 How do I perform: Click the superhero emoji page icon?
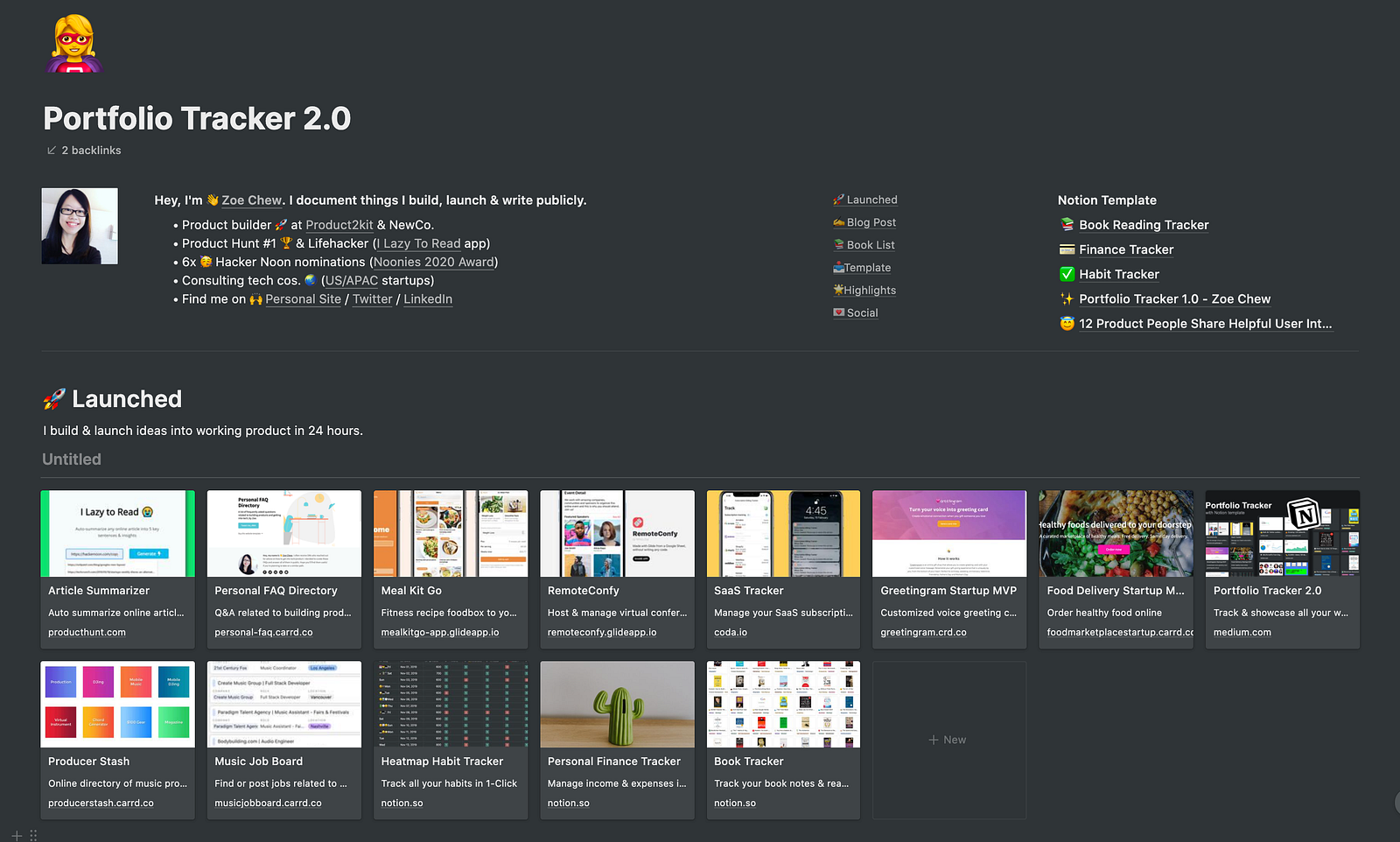74,44
